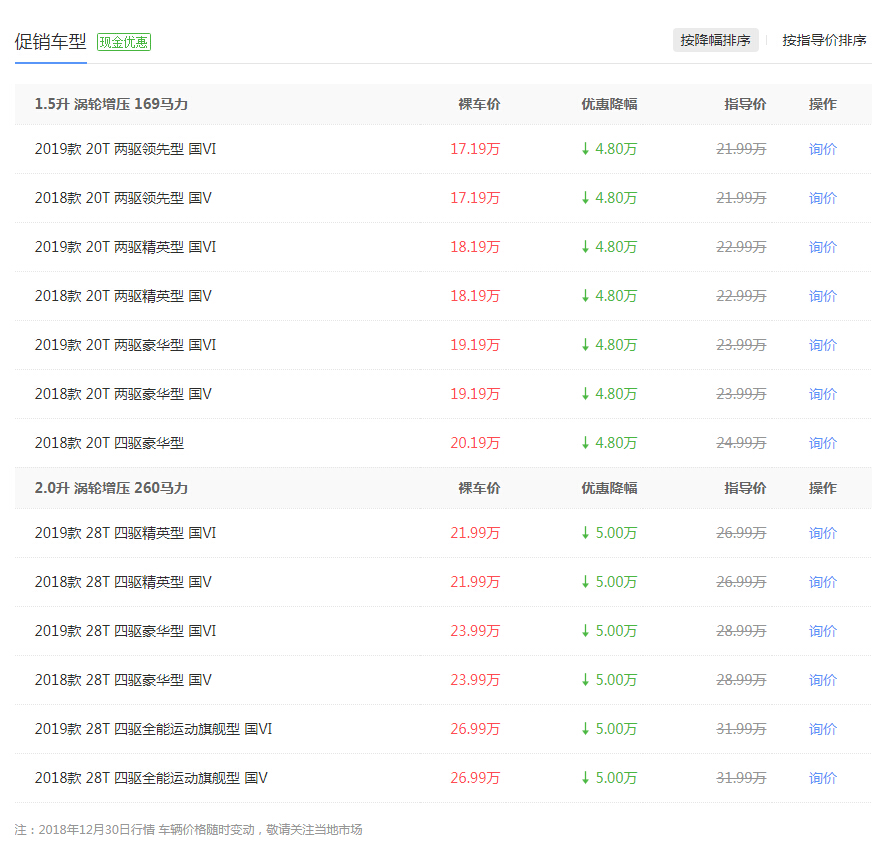
Task: Sort by discount using 按降幅排序
Action: (715, 40)
